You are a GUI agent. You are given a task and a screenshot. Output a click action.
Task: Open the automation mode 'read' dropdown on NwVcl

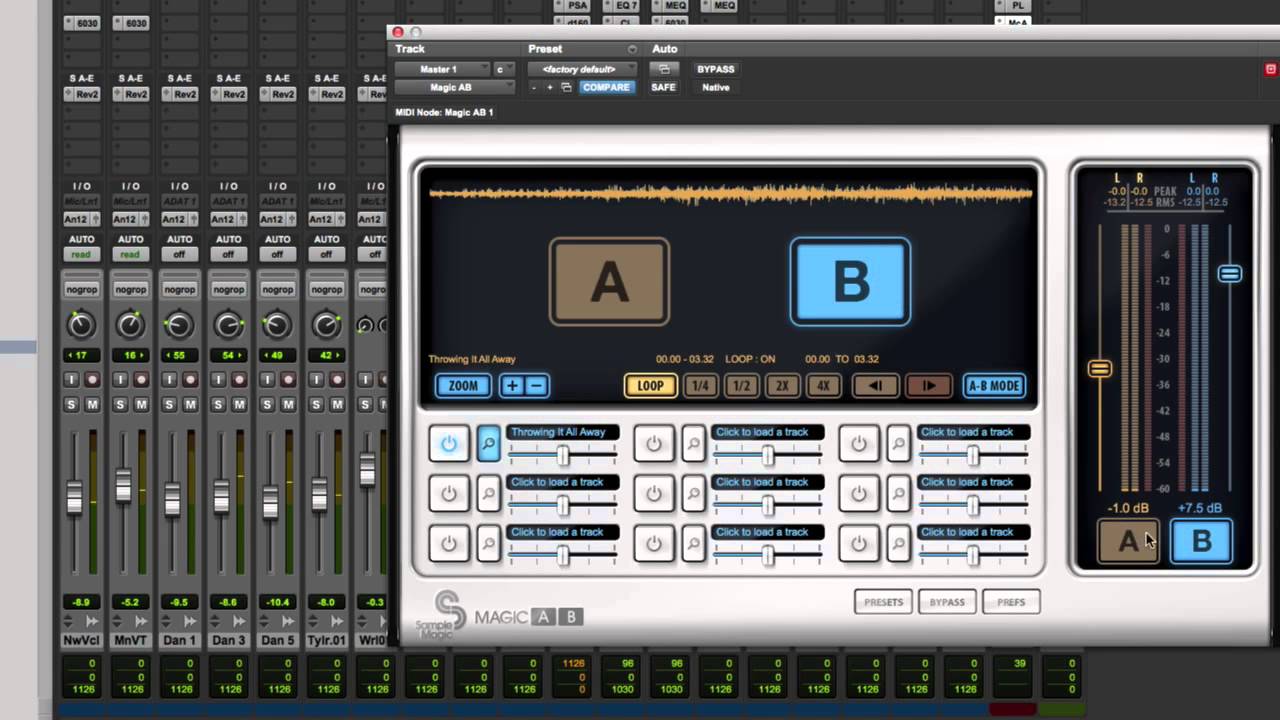tap(81, 255)
